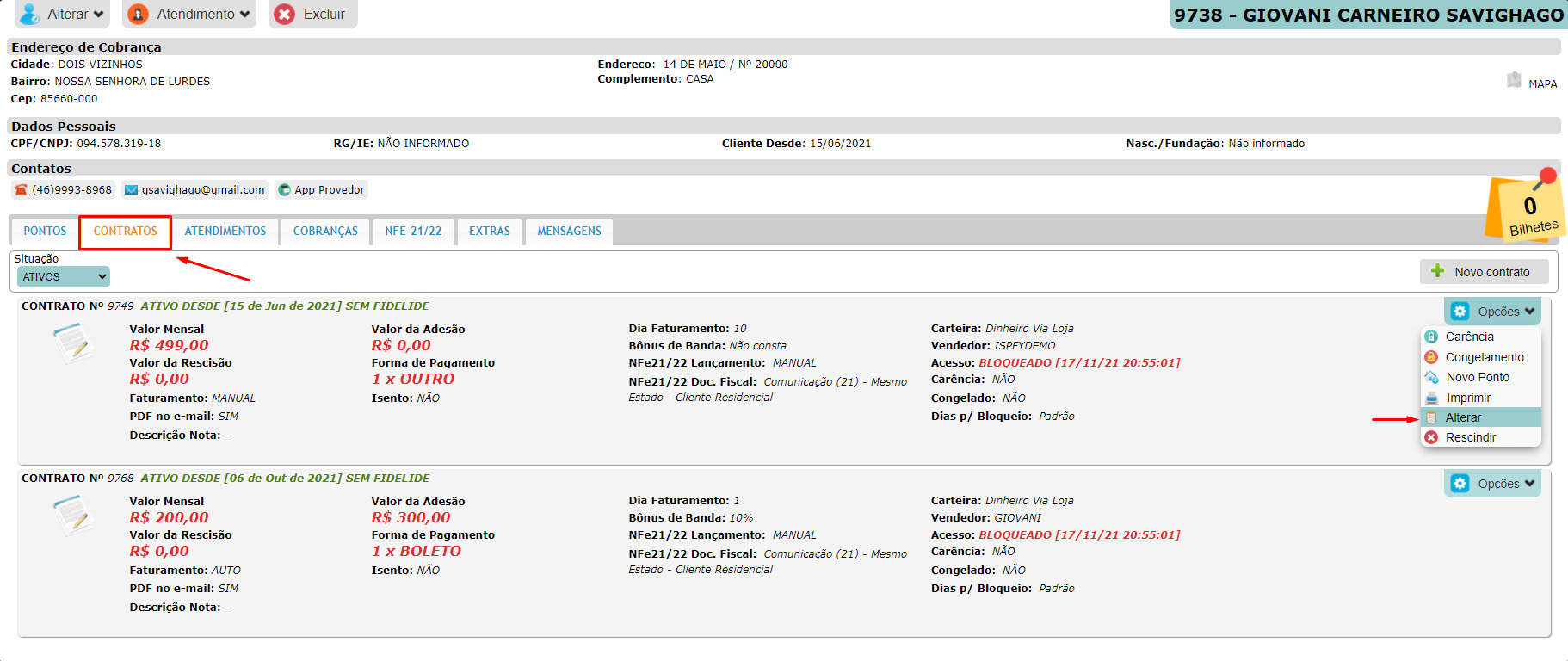
Task: Click the 1 x BOLETO payment text
Action: coord(417,551)
